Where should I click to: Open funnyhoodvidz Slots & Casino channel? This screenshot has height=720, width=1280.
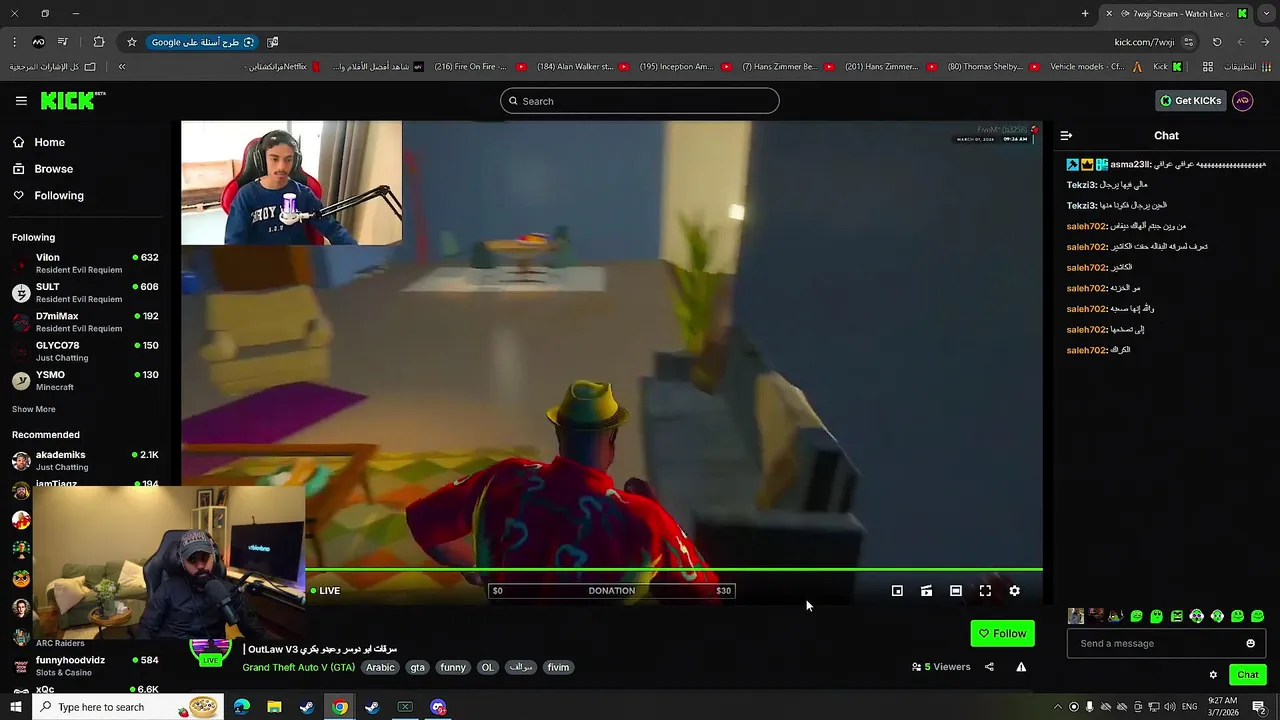coord(86,666)
